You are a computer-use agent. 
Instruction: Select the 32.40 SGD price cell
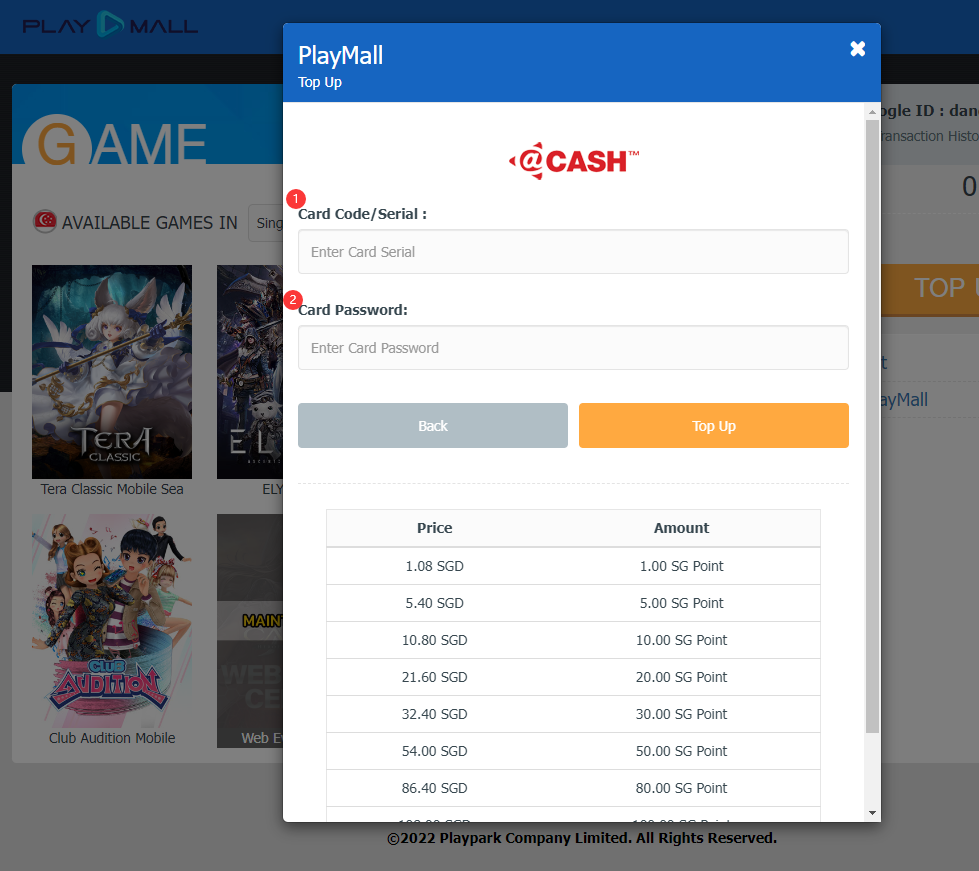pos(435,714)
